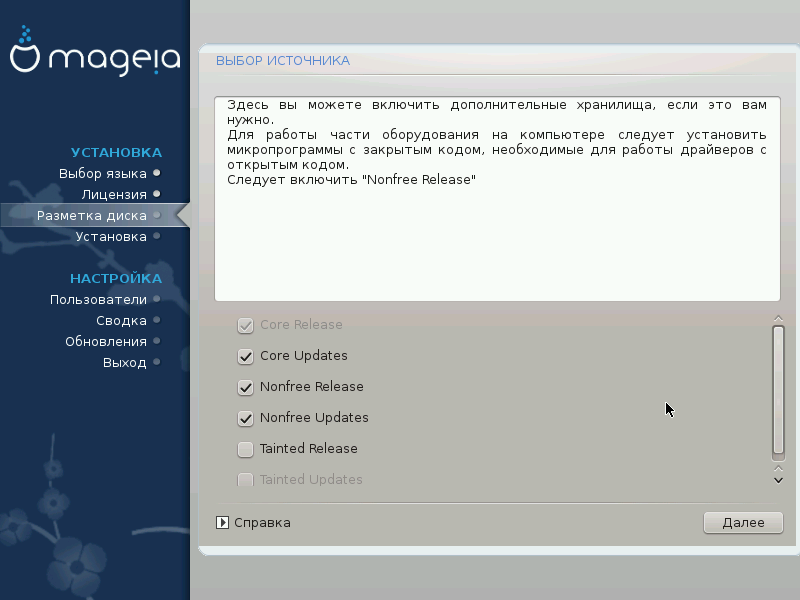The width and height of the screenshot is (800, 600).
Task: Uncheck the Core Updates checkbox
Action: point(245,356)
